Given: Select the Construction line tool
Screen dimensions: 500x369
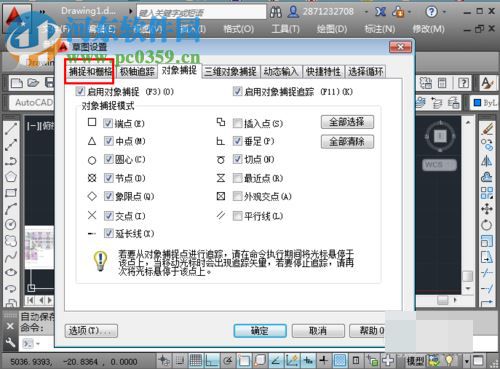Looking at the screenshot, I should tap(11, 145).
